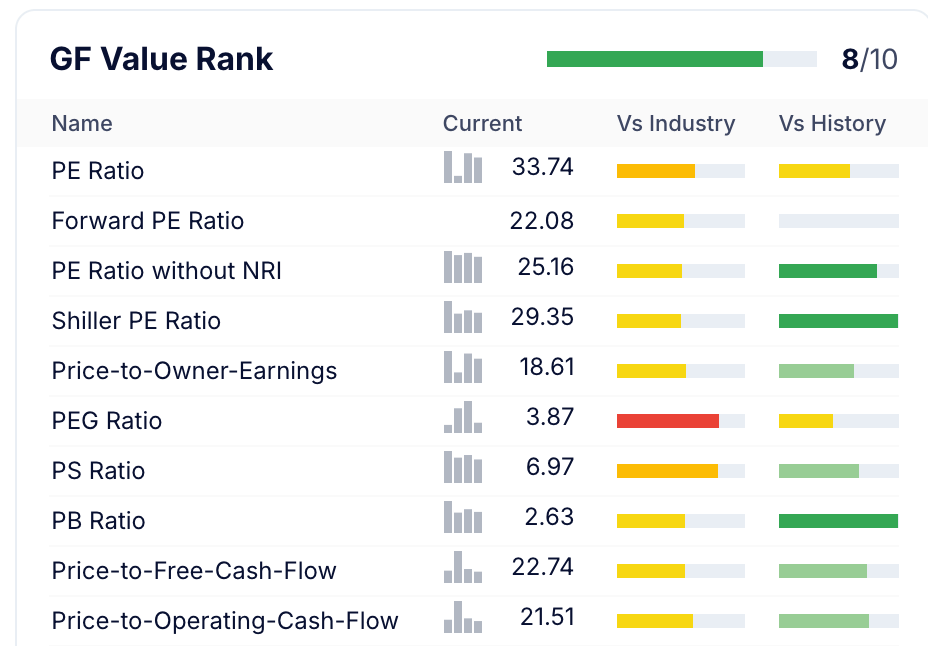The image size is (928, 646).
Task: Click Shiller PE Ratio Vs History green bar
Action: click(x=839, y=321)
